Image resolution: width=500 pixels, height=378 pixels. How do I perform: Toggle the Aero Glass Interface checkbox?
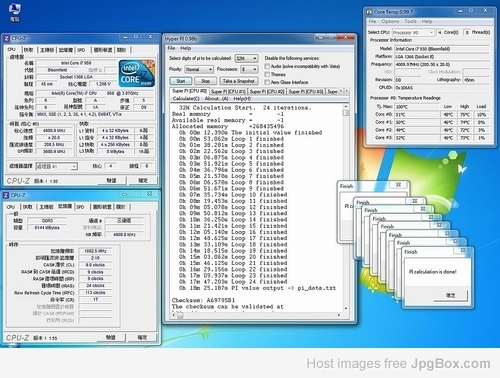coord(267,82)
